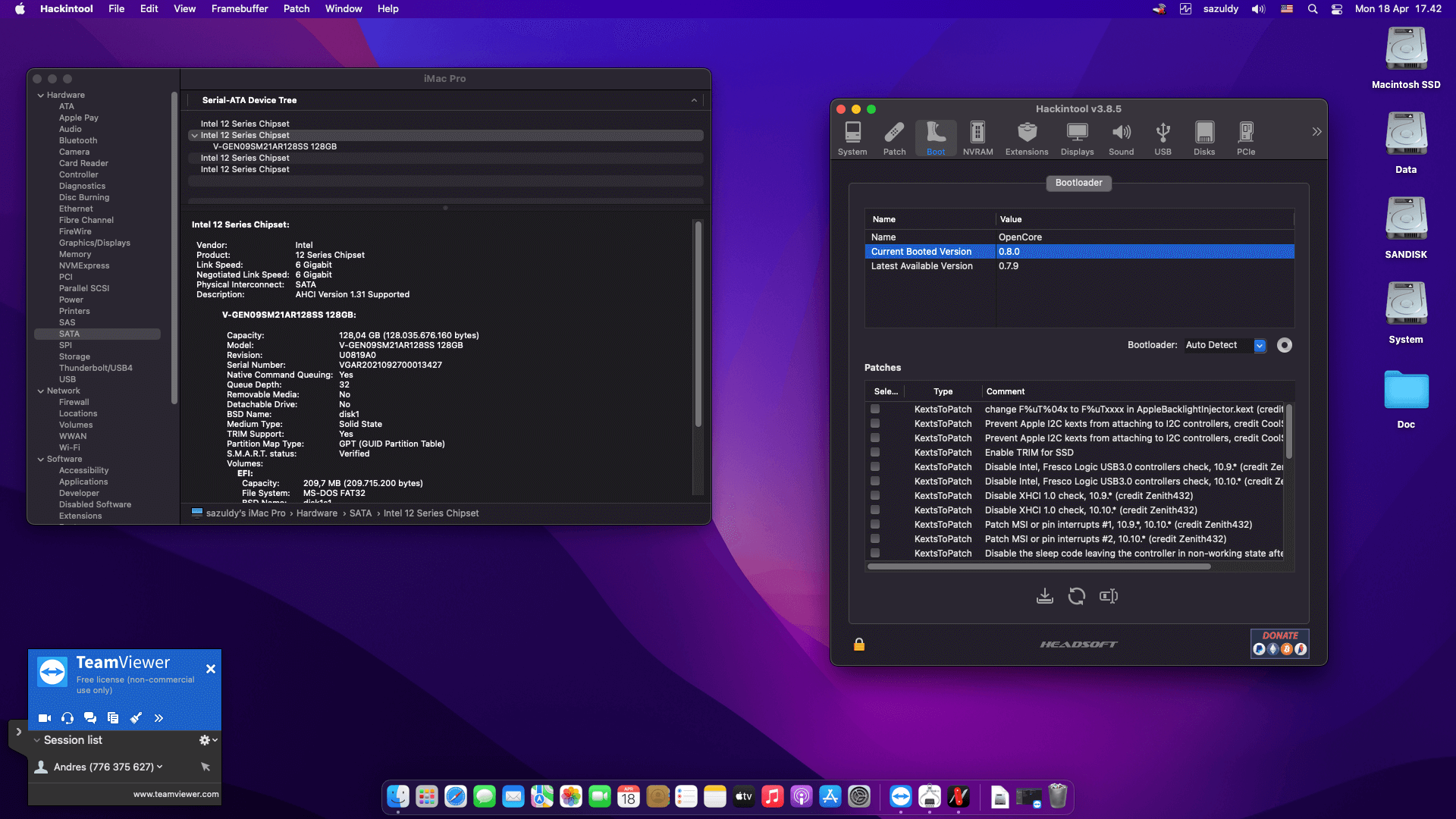This screenshot has height=819, width=1456.
Task: Open the Patch tool in Hackintool
Action: pos(894,139)
